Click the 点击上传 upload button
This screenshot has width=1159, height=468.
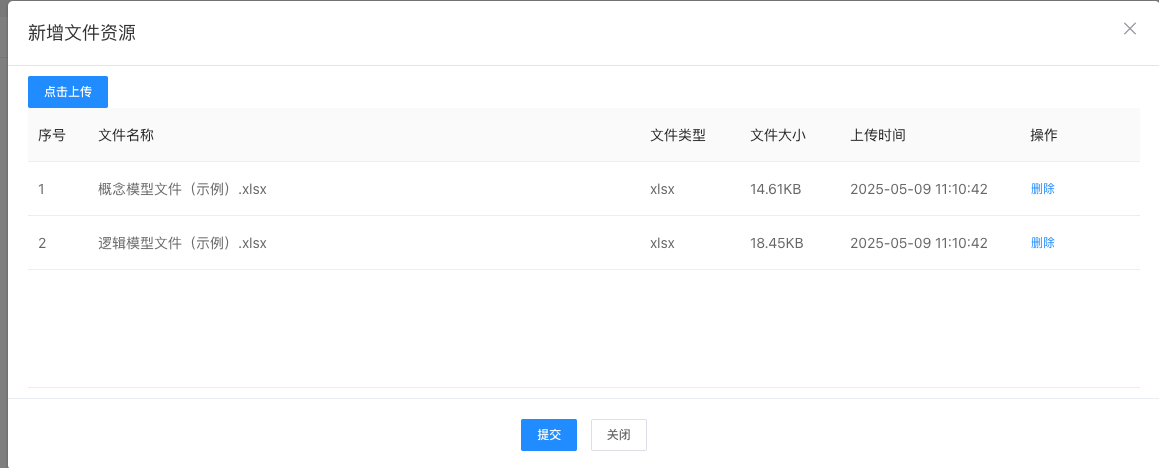tap(68, 91)
